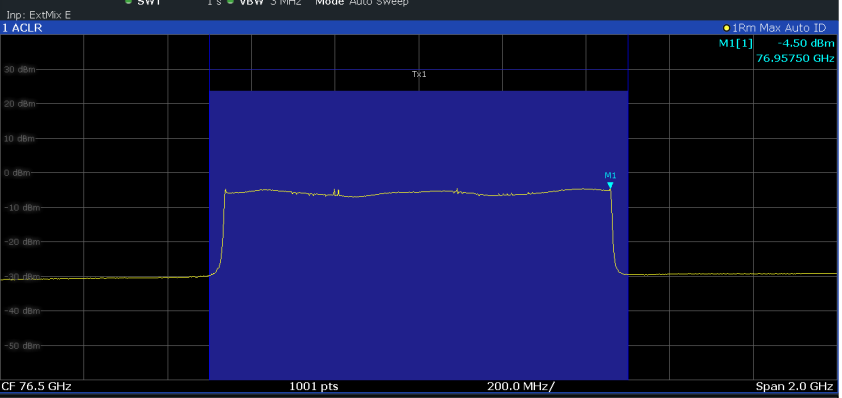Viewport: 842px width, 398px height.
Task: Click the twin spur peaks on the trace
Action: pos(336,192)
